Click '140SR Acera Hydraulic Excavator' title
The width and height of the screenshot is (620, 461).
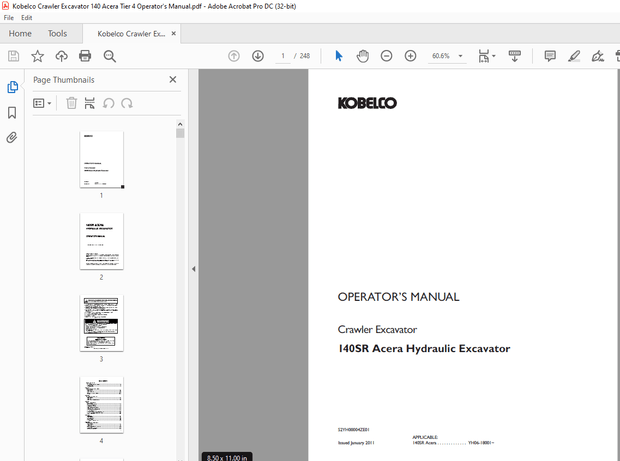click(424, 348)
